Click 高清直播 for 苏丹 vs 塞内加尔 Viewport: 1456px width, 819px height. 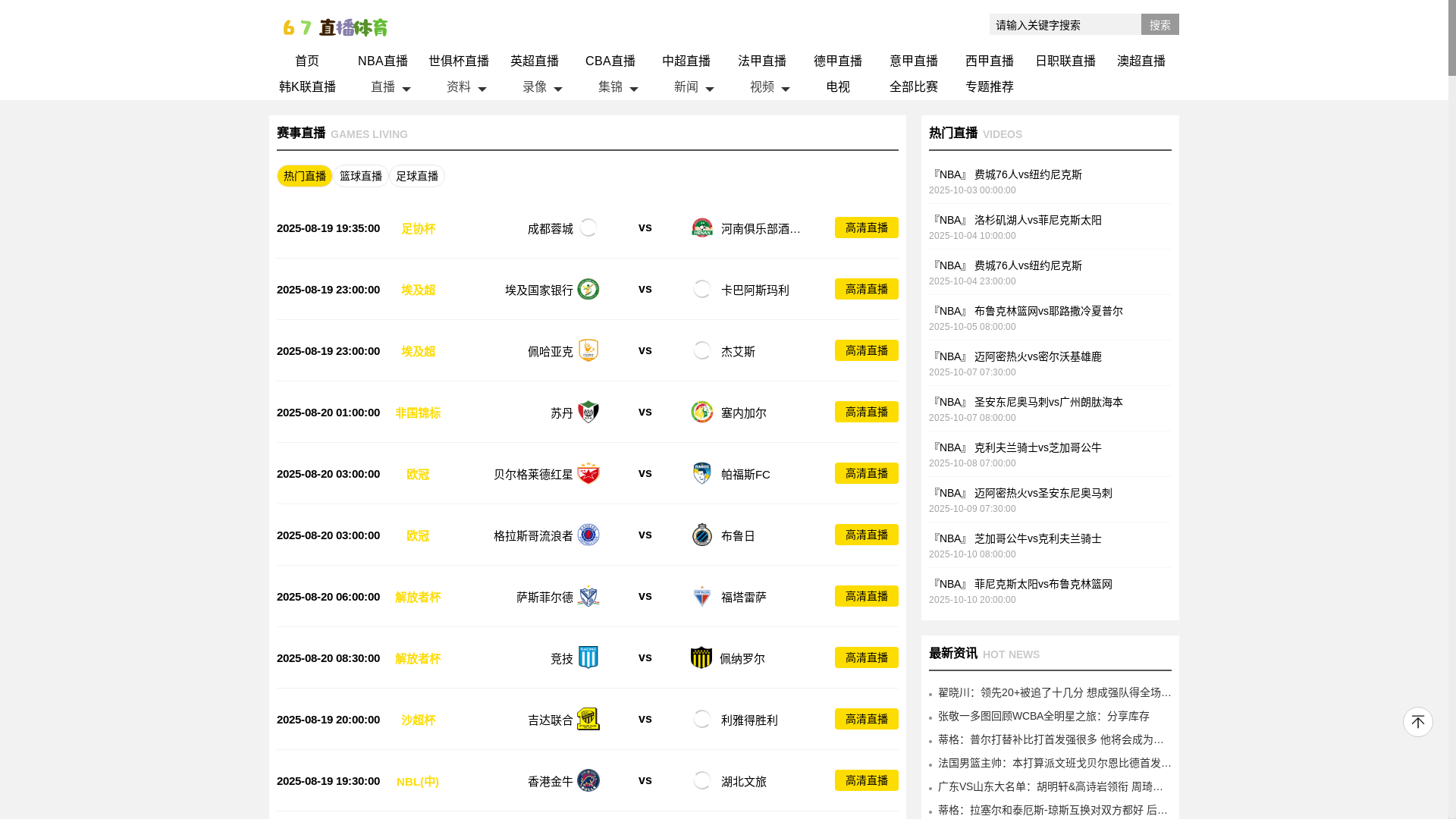click(867, 412)
